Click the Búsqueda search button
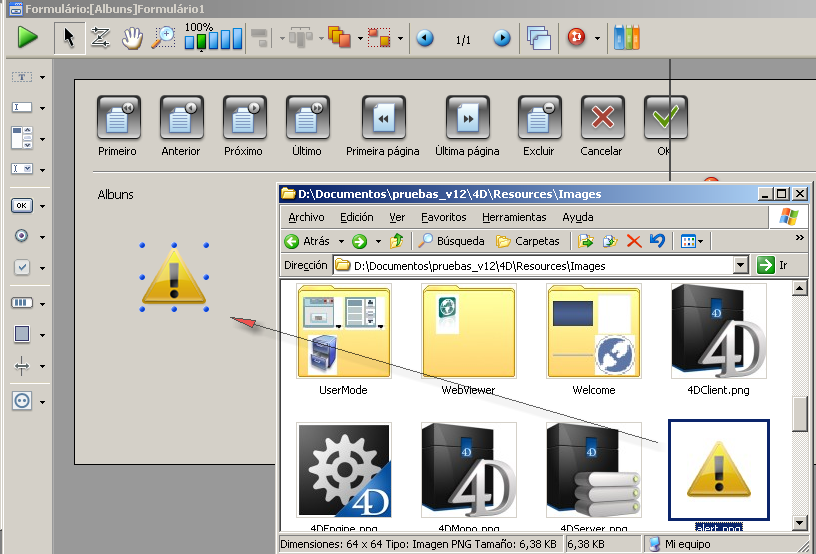This screenshot has height=554, width=816. click(451, 241)
